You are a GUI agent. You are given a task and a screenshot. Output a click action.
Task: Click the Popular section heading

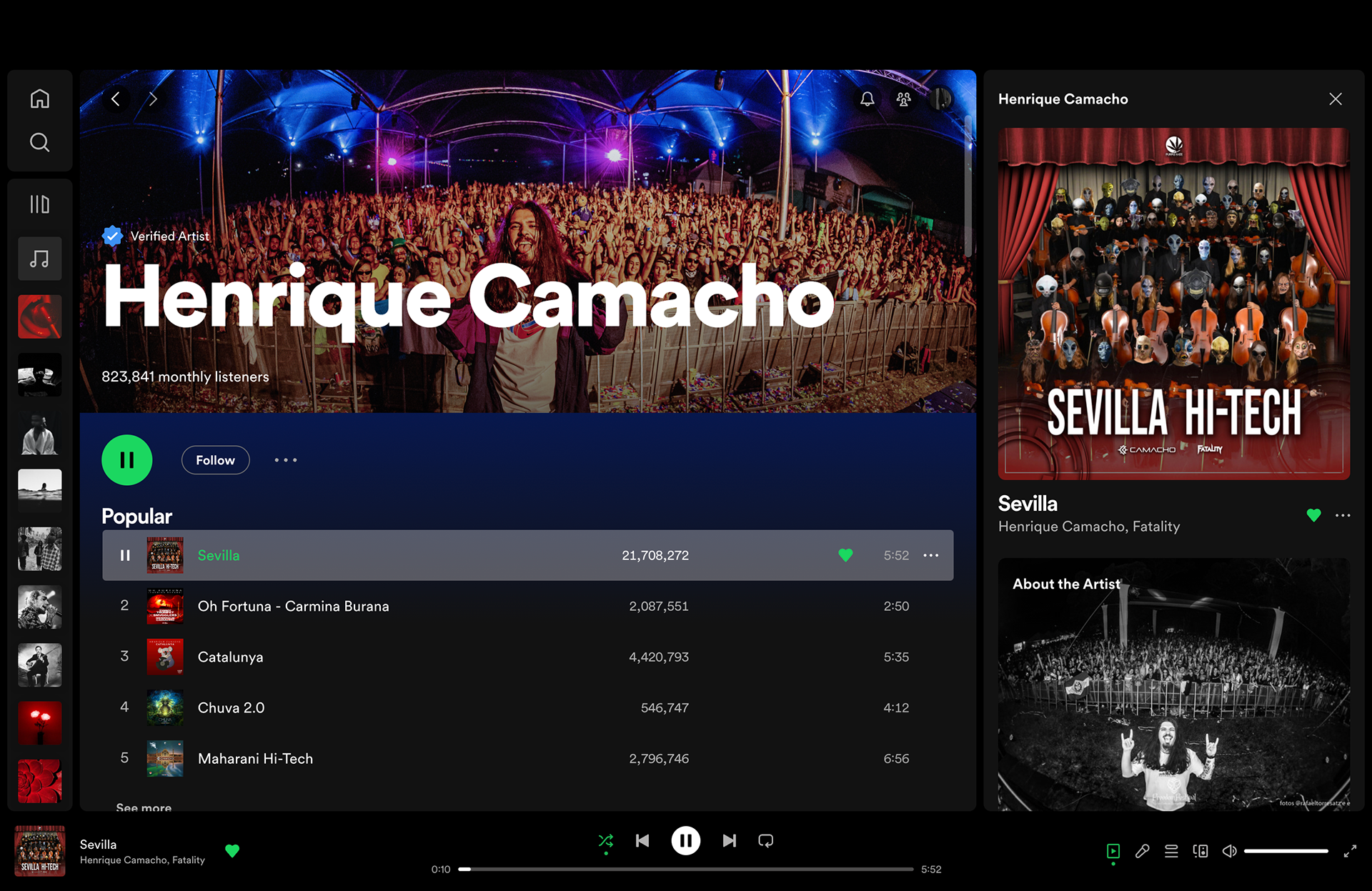coord(136,516)
